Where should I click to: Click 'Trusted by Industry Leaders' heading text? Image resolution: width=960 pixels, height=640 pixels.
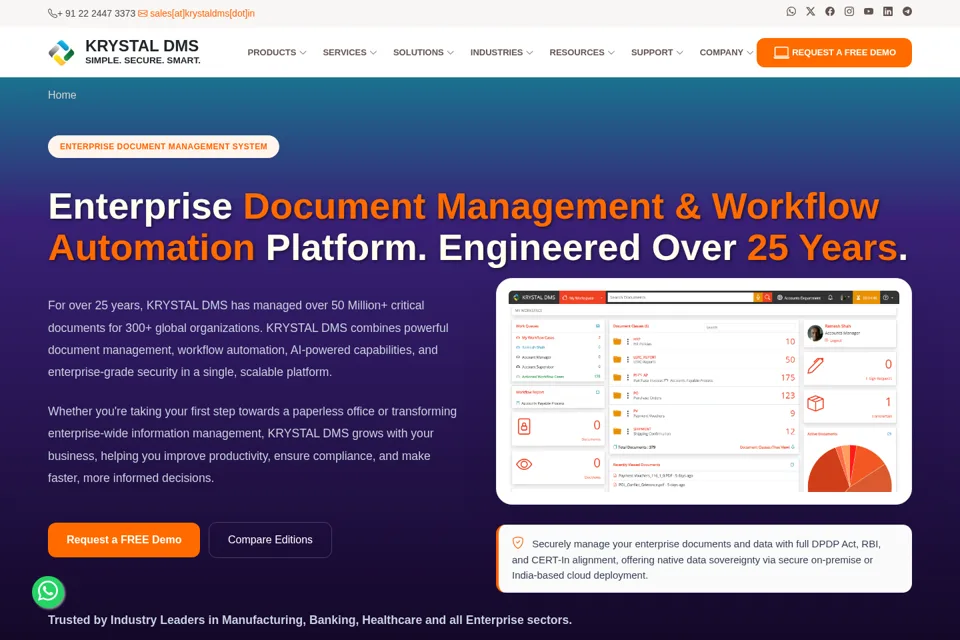[310, 620]
